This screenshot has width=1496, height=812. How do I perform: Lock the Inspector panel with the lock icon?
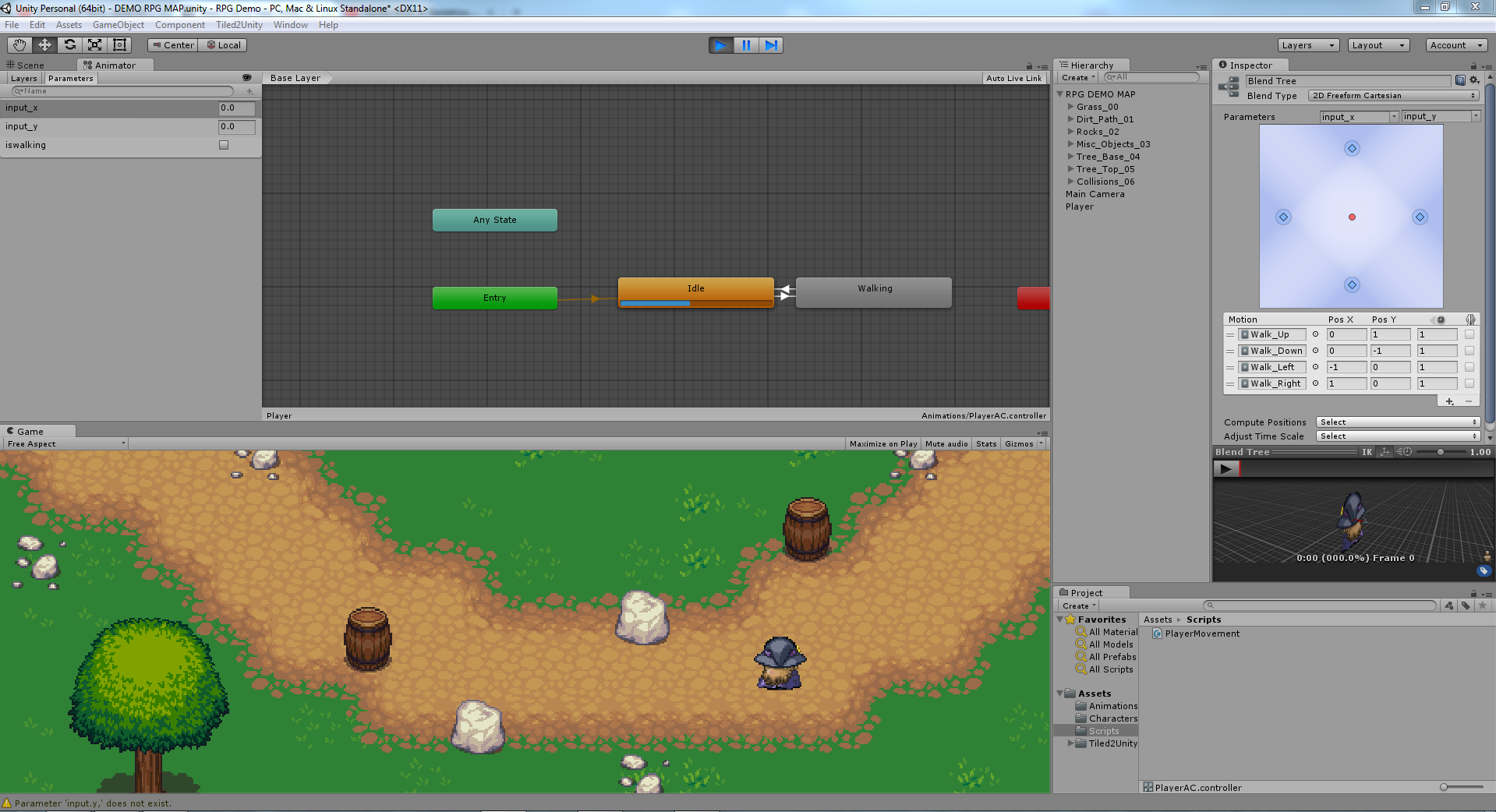click(1473, 66)
